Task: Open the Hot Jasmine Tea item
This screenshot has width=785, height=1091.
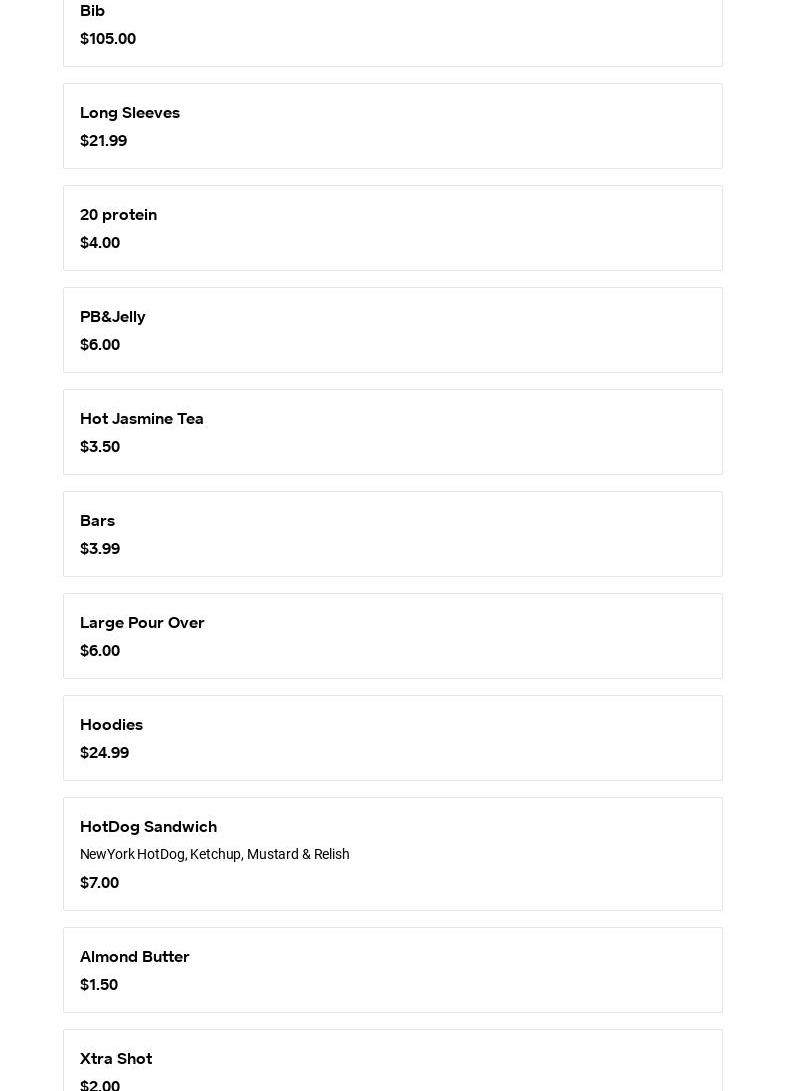Action: pyautogui.click(x=392, y=432)
